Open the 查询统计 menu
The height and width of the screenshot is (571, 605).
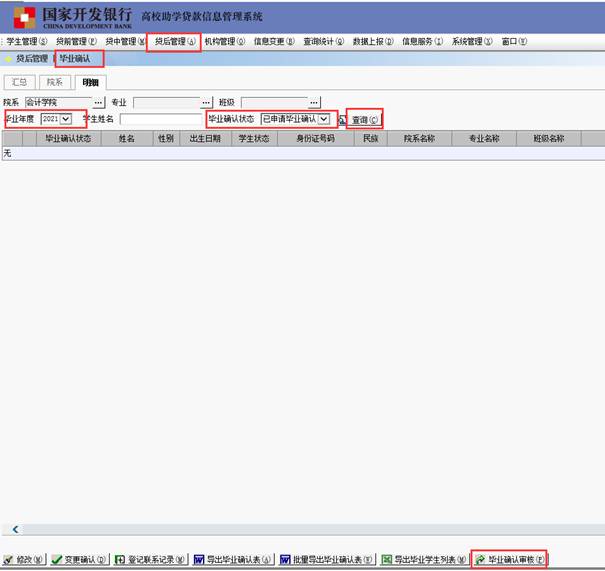point(323,42)
